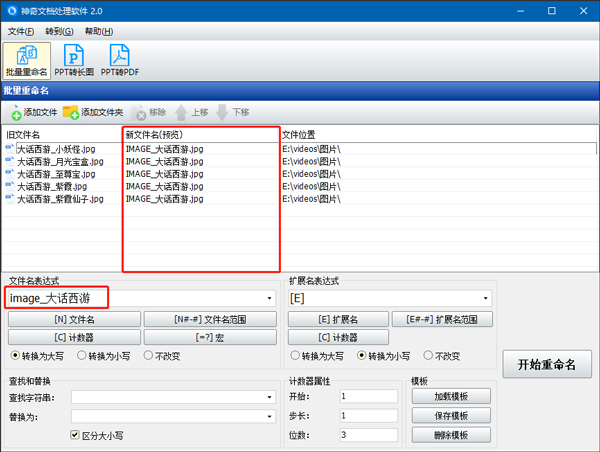Click the 开始重命名 button

547,364
